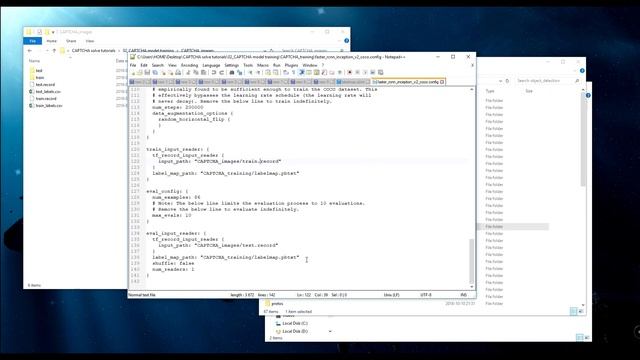The image size is (640, 360).
Task: Click the Save icon in Notepad++ toolbar
Action: 147,72
